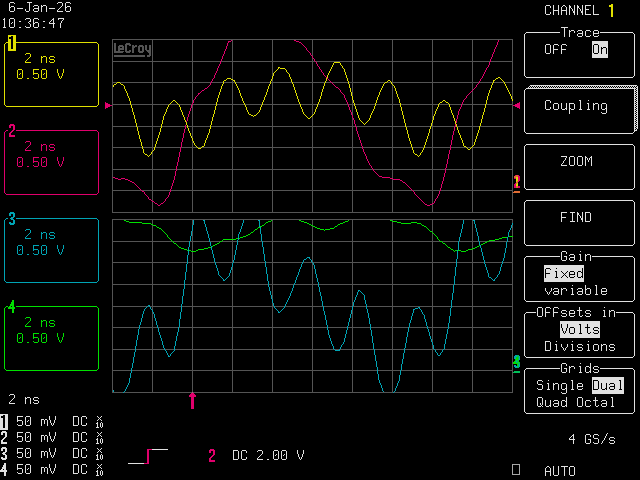This screenshot has height=480, width=640.
Task: Click the rising edge trigger symbol
Action: [x=148, y=456]
